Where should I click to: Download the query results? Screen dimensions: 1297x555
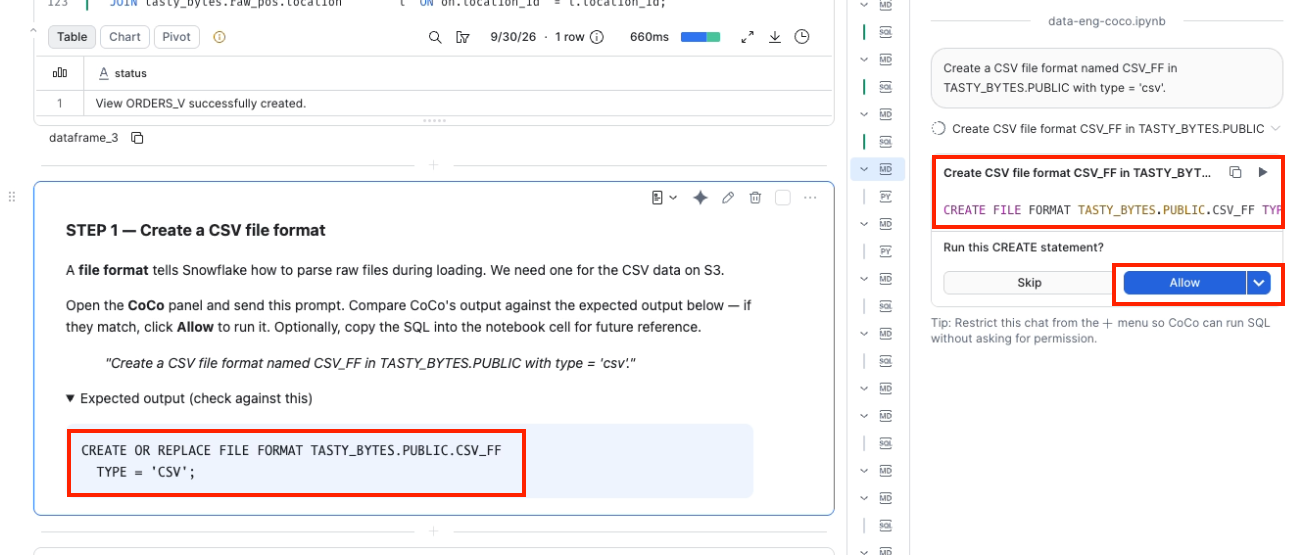pyautogui.click(x=775, y=37)
